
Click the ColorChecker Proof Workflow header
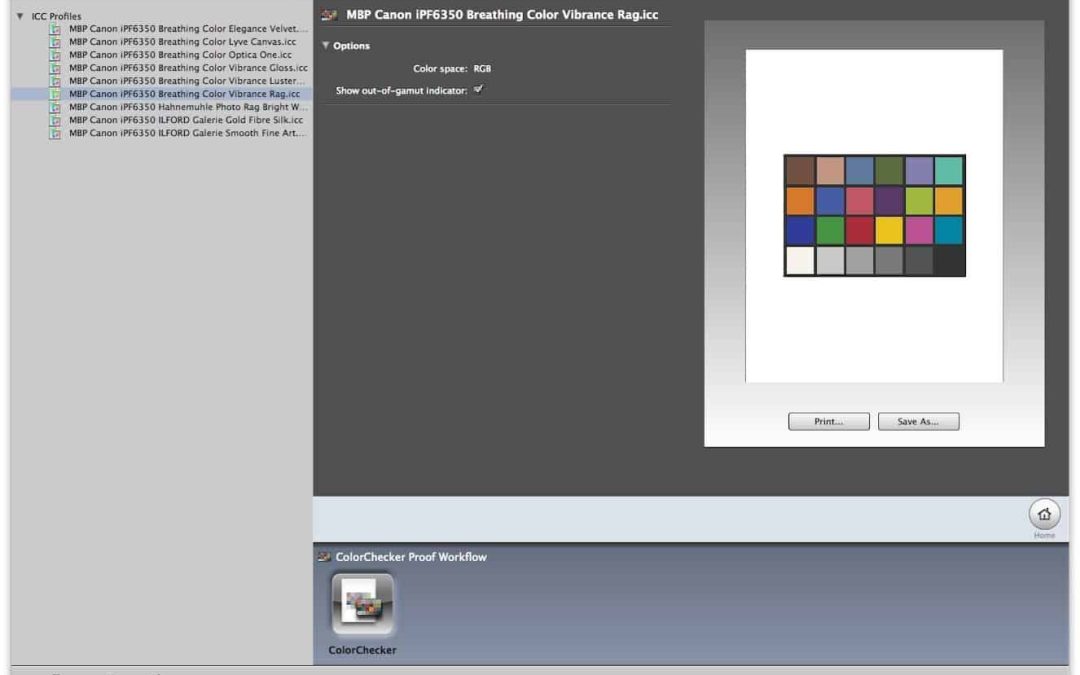411,557
